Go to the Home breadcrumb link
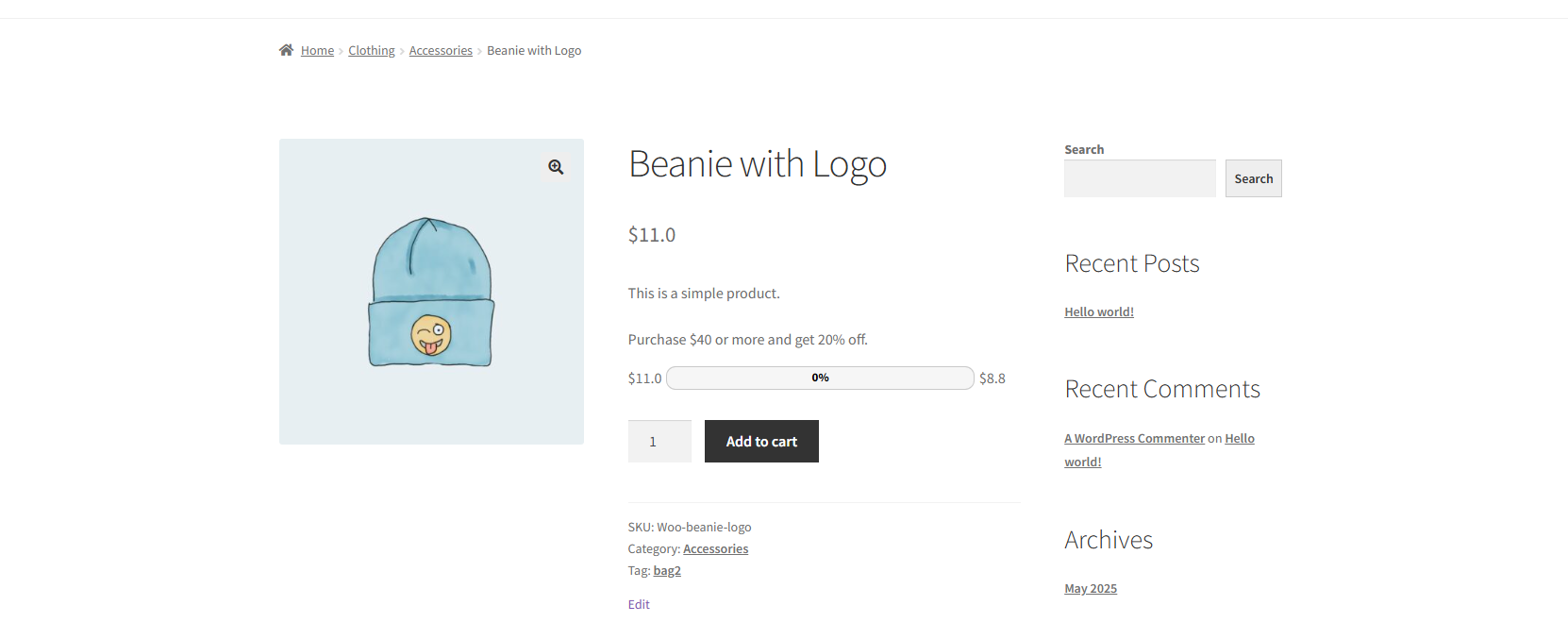This screenshot has height=622, width=1568. 317,51
